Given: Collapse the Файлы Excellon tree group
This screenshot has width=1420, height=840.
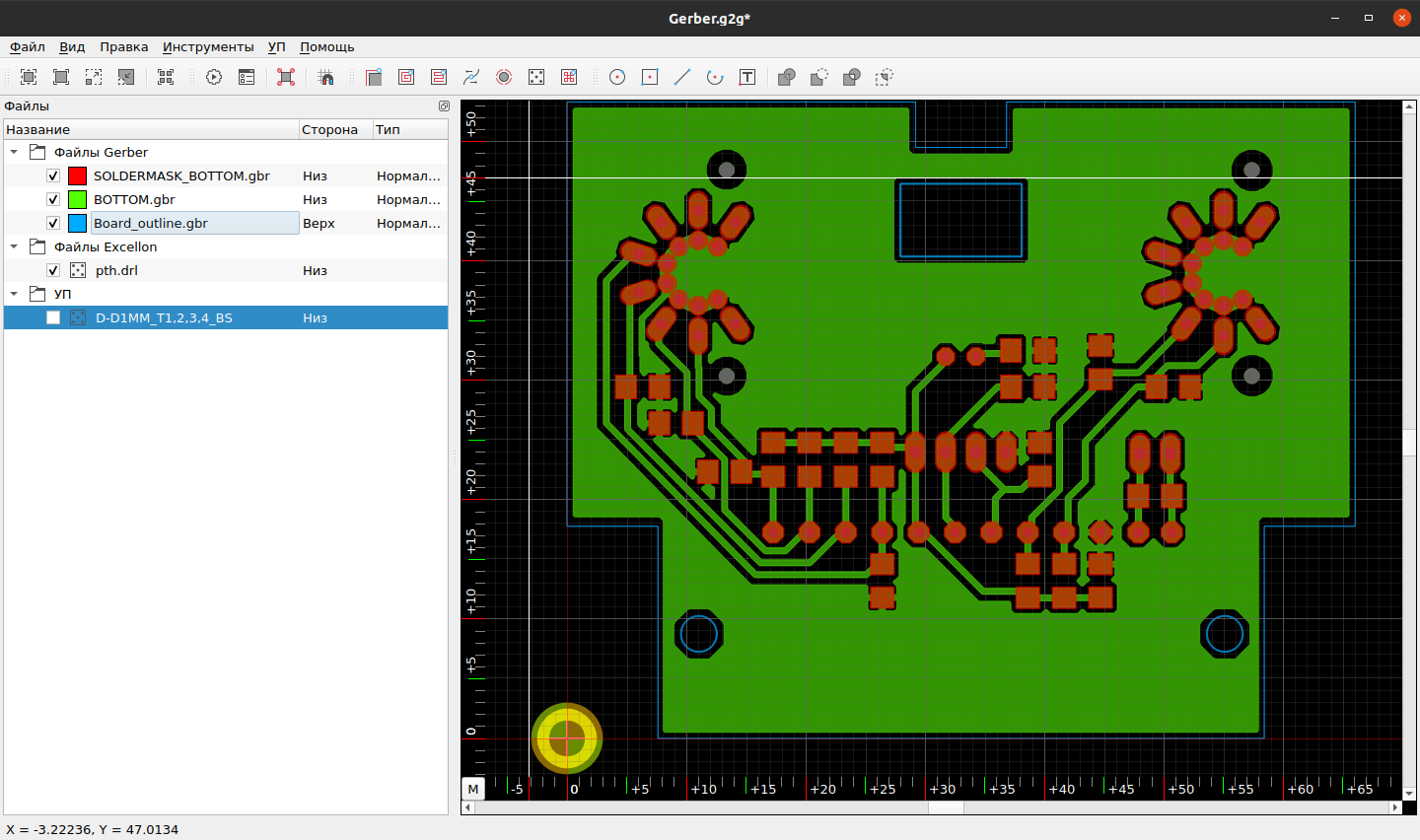Looking at the screenshot, I should pos(14,247).
